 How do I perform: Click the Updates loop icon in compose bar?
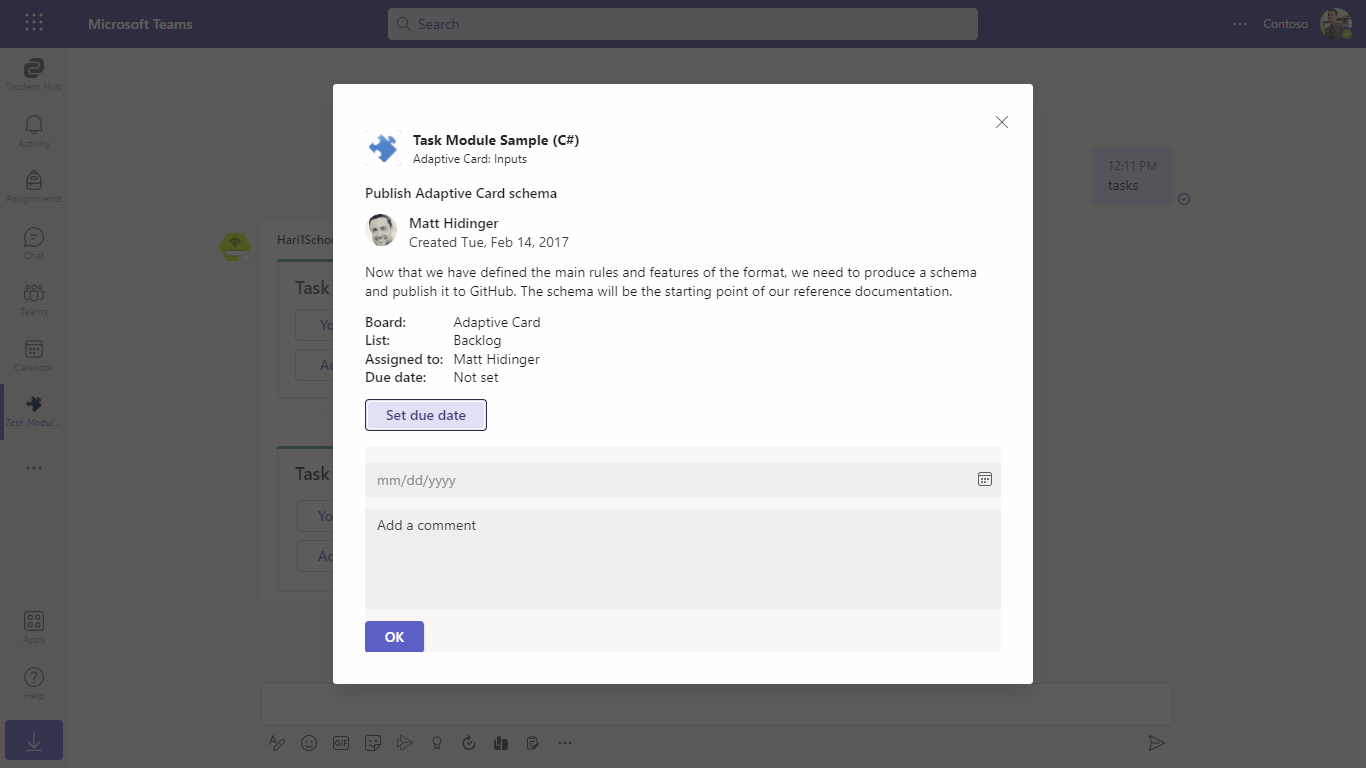468,743
